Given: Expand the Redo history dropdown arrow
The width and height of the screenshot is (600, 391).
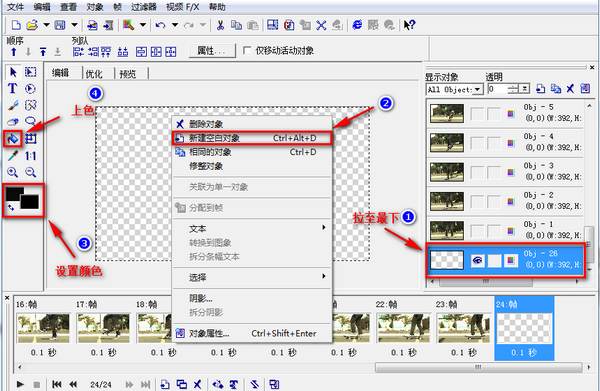Looking at the screenshot, I should coord(203,25).
